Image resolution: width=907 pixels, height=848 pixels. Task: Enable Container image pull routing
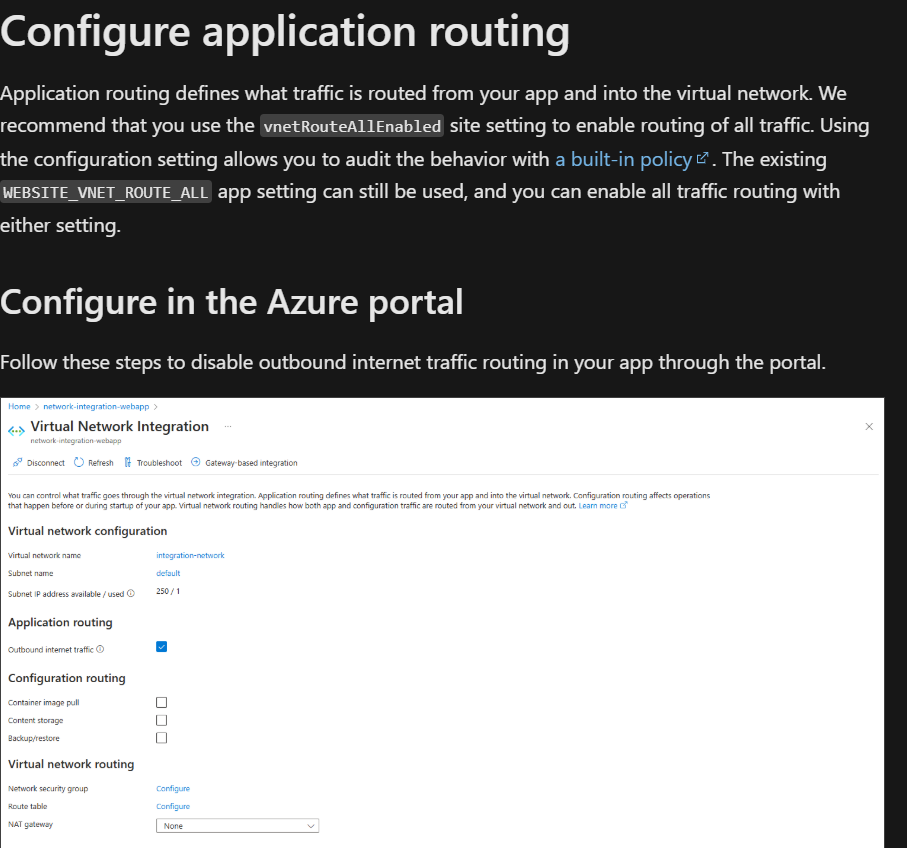pyautogui.click(x=161, y=702)
